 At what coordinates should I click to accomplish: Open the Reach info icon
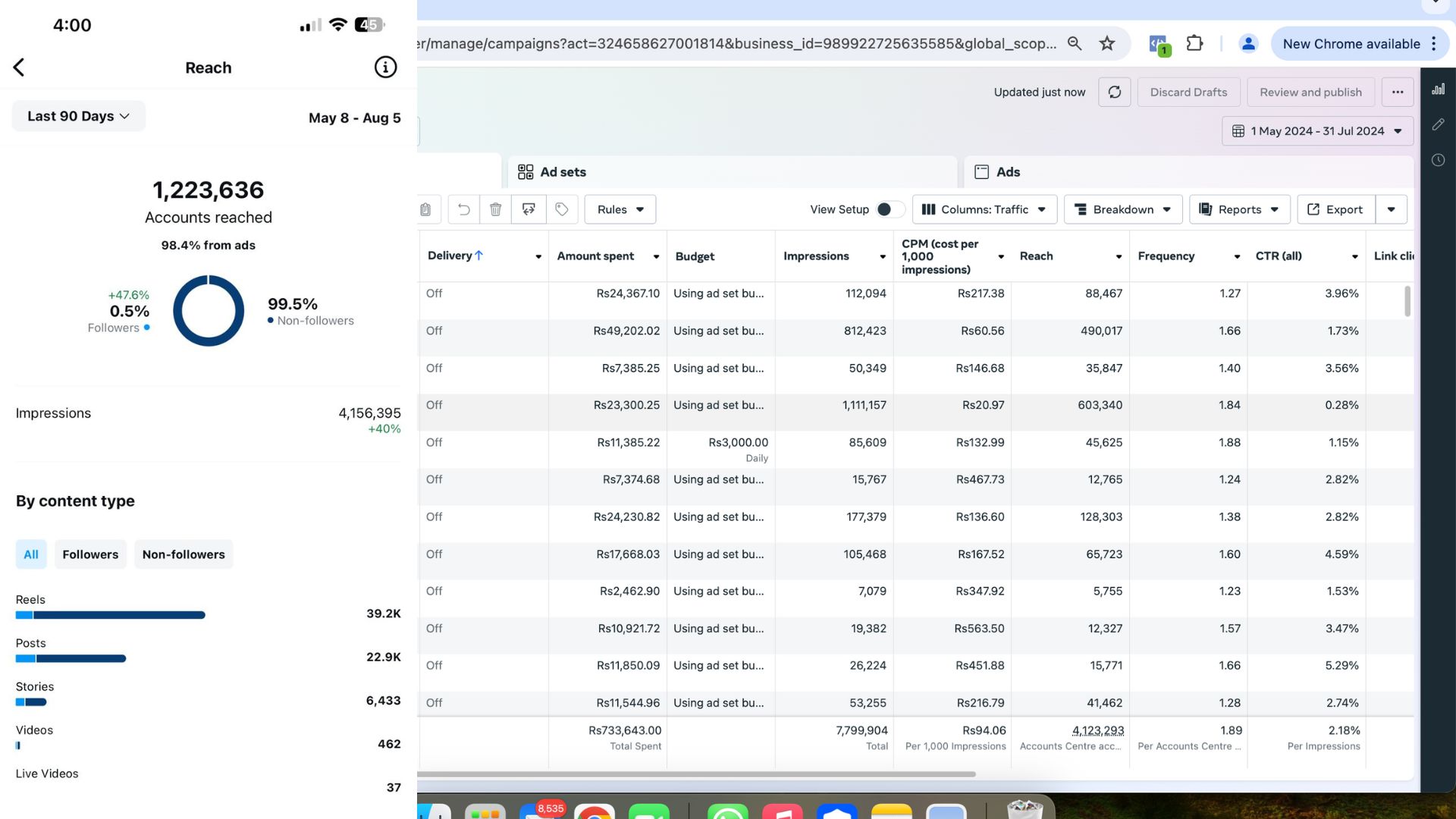(385, 67)
